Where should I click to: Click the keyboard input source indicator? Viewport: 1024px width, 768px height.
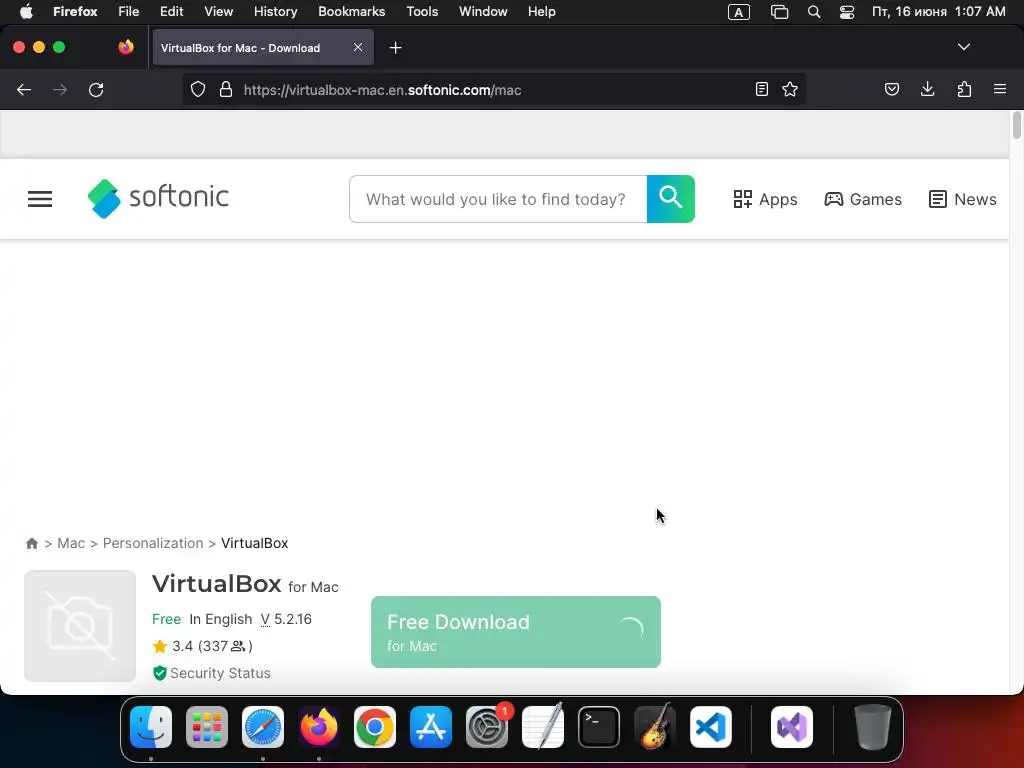pos(739,12)
